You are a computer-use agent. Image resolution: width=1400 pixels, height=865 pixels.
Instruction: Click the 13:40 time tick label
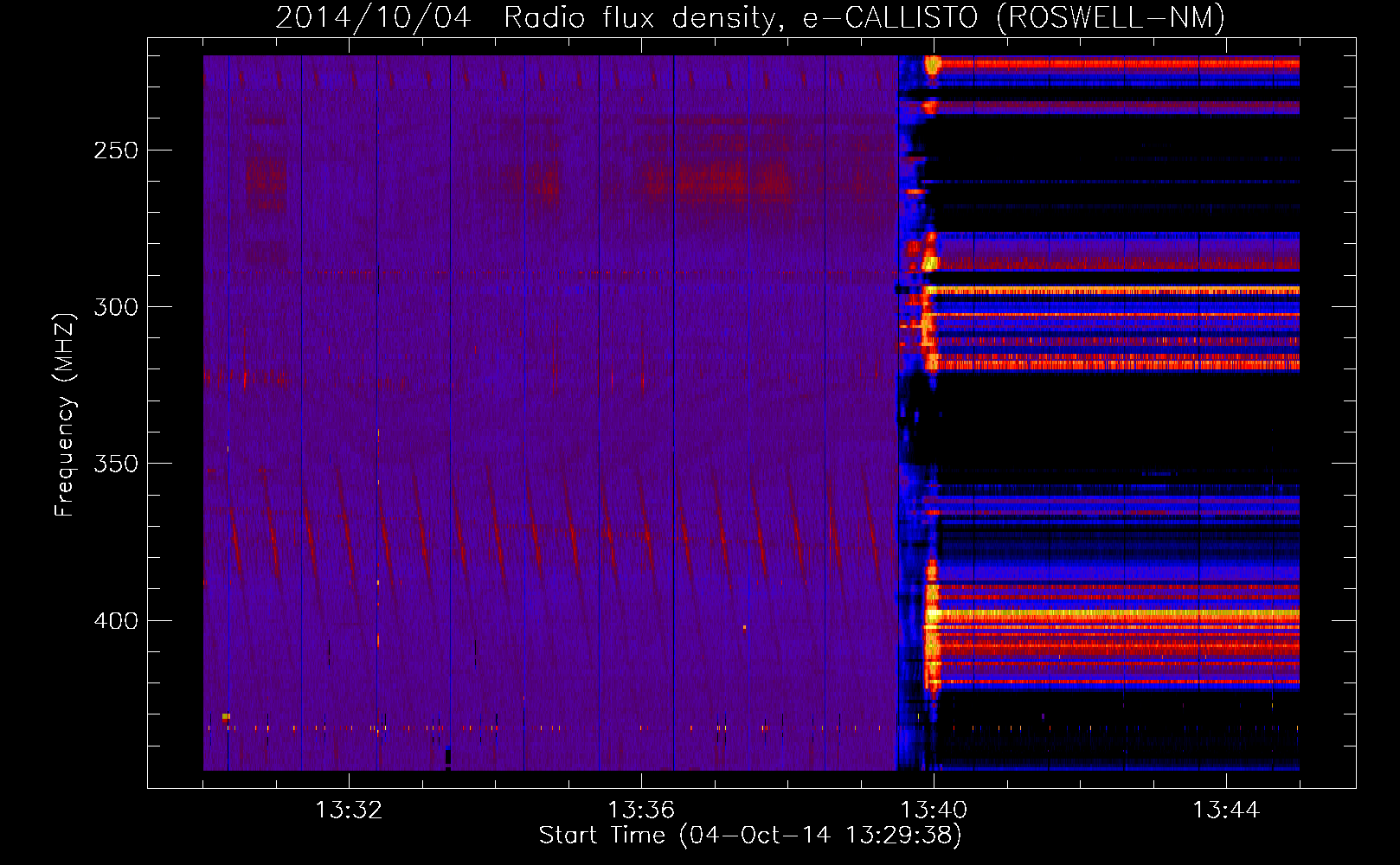pyautogui.click(x=934, y=810)
